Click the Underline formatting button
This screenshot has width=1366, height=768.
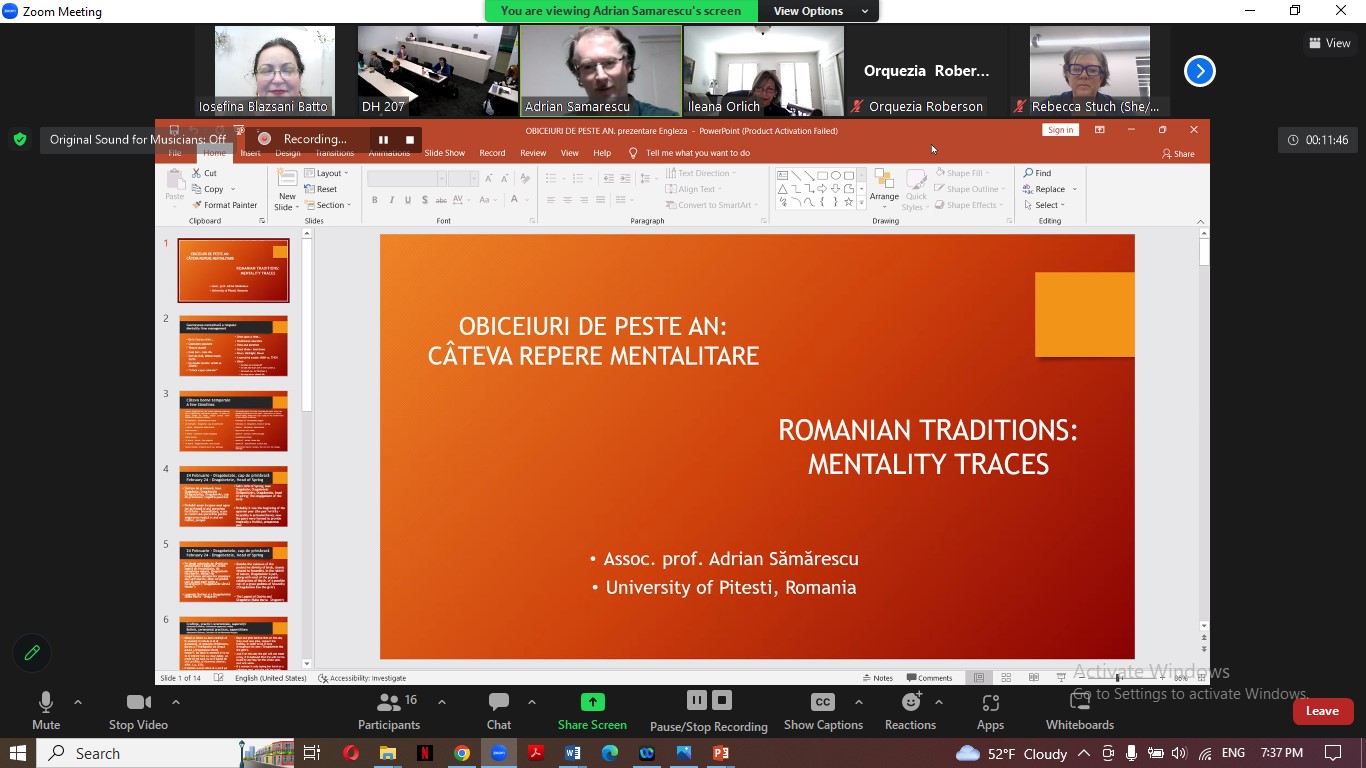pyautogui.click(x=407, y=200)
